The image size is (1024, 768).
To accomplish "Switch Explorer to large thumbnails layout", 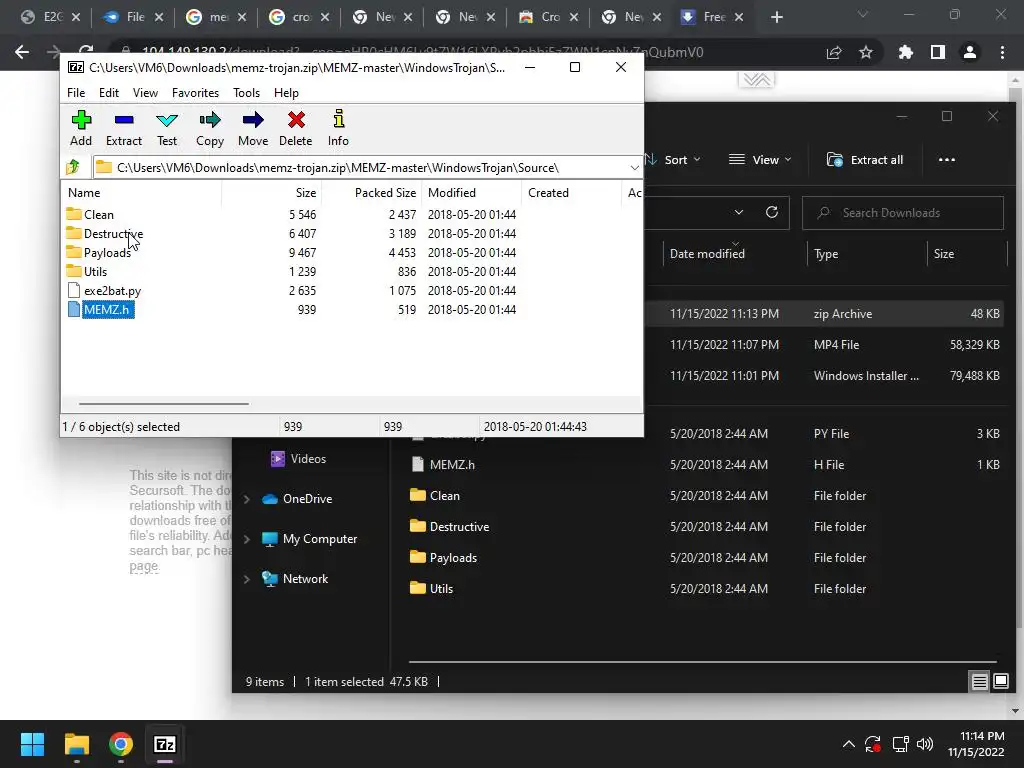I will tap(1000, 682).
